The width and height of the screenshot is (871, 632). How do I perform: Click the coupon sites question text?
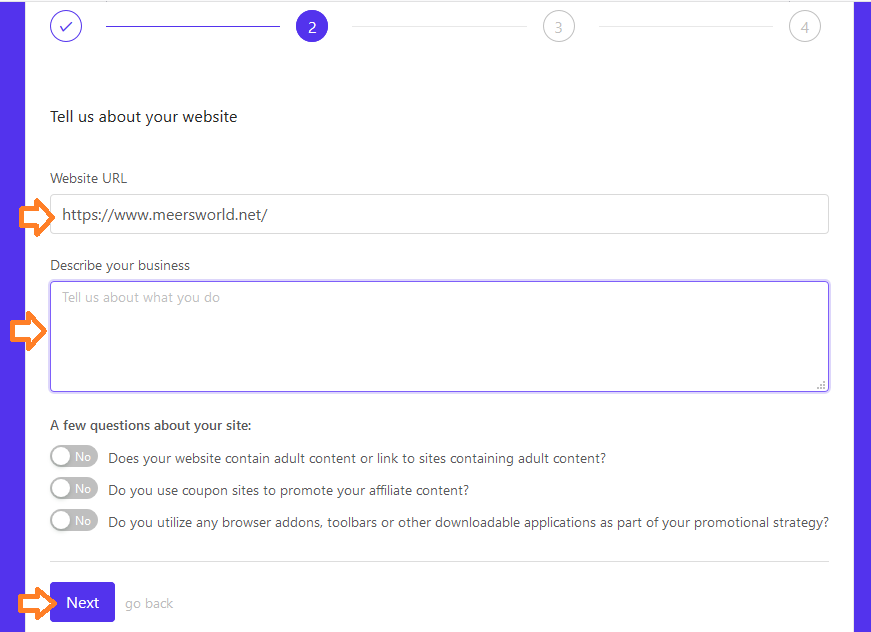288,491
